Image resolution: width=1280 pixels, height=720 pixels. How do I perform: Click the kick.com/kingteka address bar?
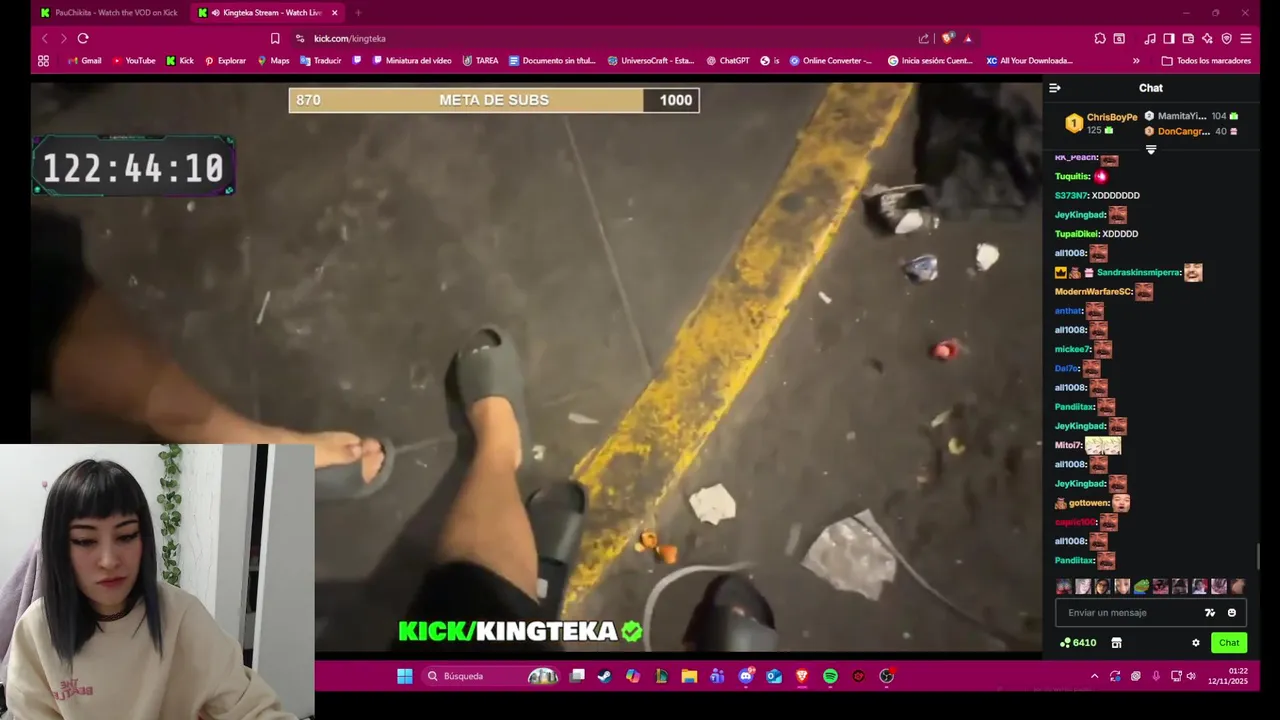tap(600, 38)
